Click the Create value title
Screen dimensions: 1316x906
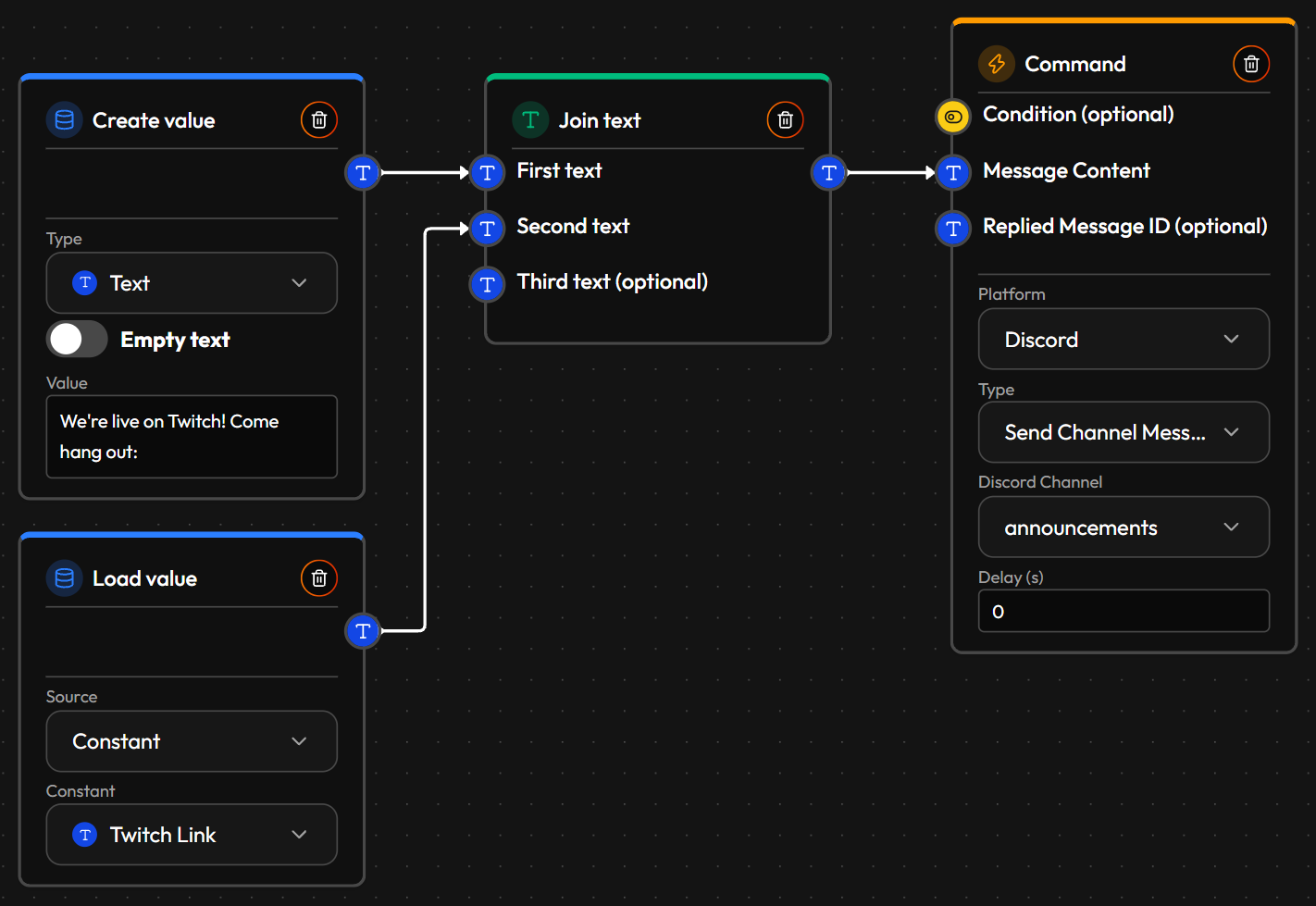[154, 121]
